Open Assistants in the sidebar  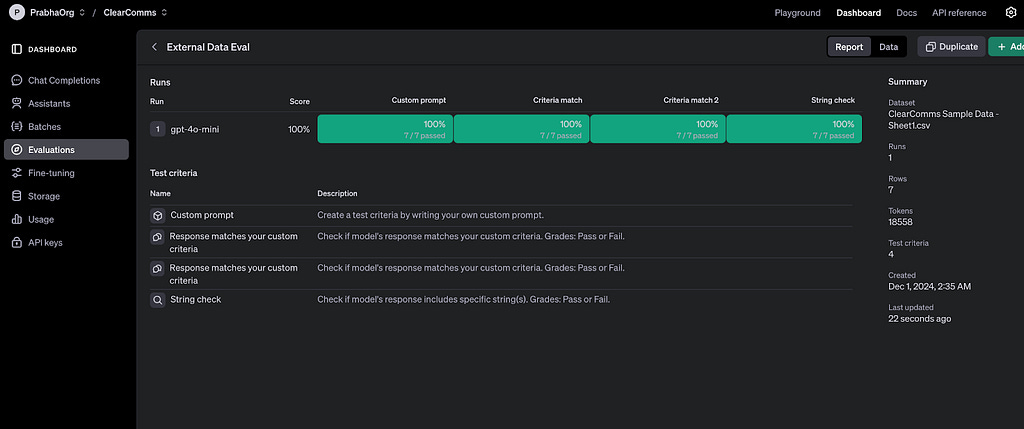click(66, 103)
